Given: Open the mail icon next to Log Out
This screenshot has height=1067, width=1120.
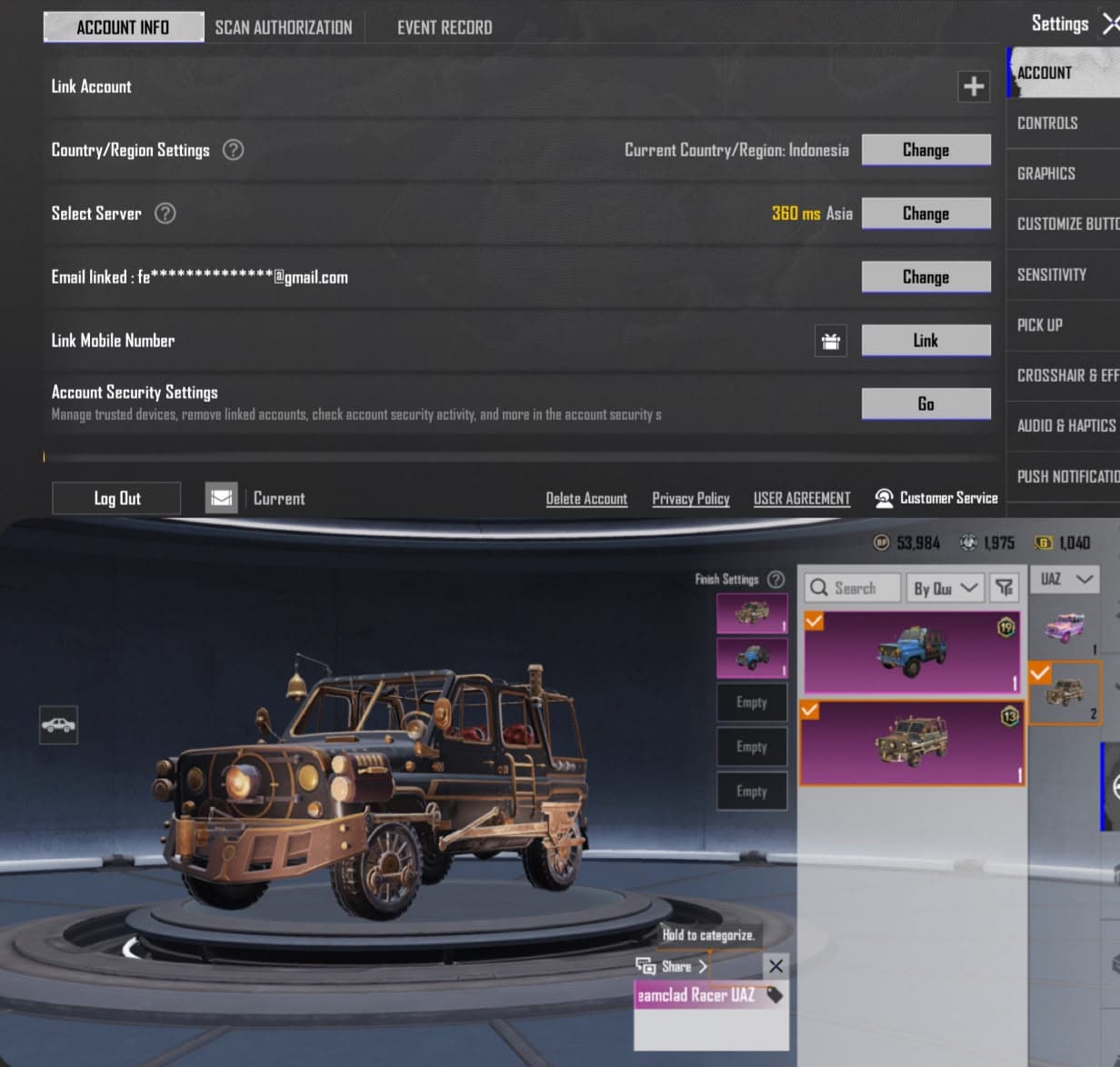Looking at the screenshot, I should 221,498.
